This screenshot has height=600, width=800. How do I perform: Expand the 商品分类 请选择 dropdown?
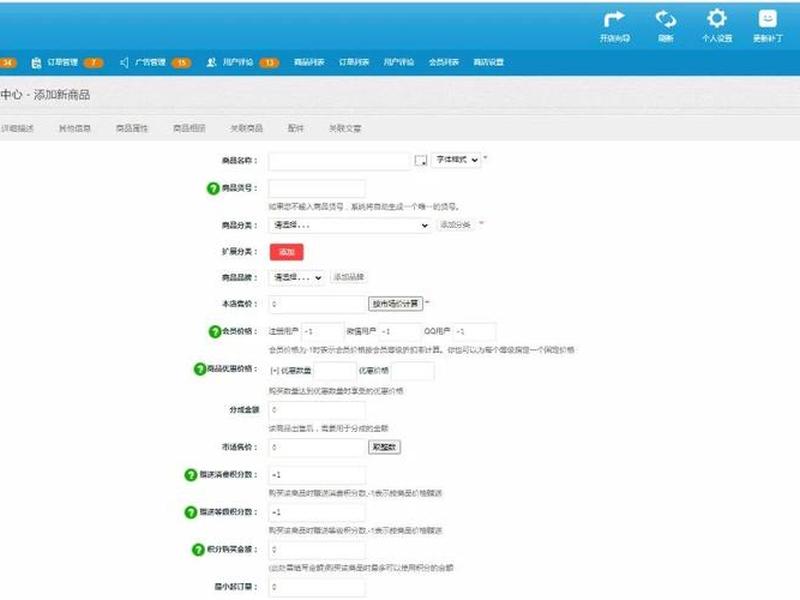pos(350,225)
